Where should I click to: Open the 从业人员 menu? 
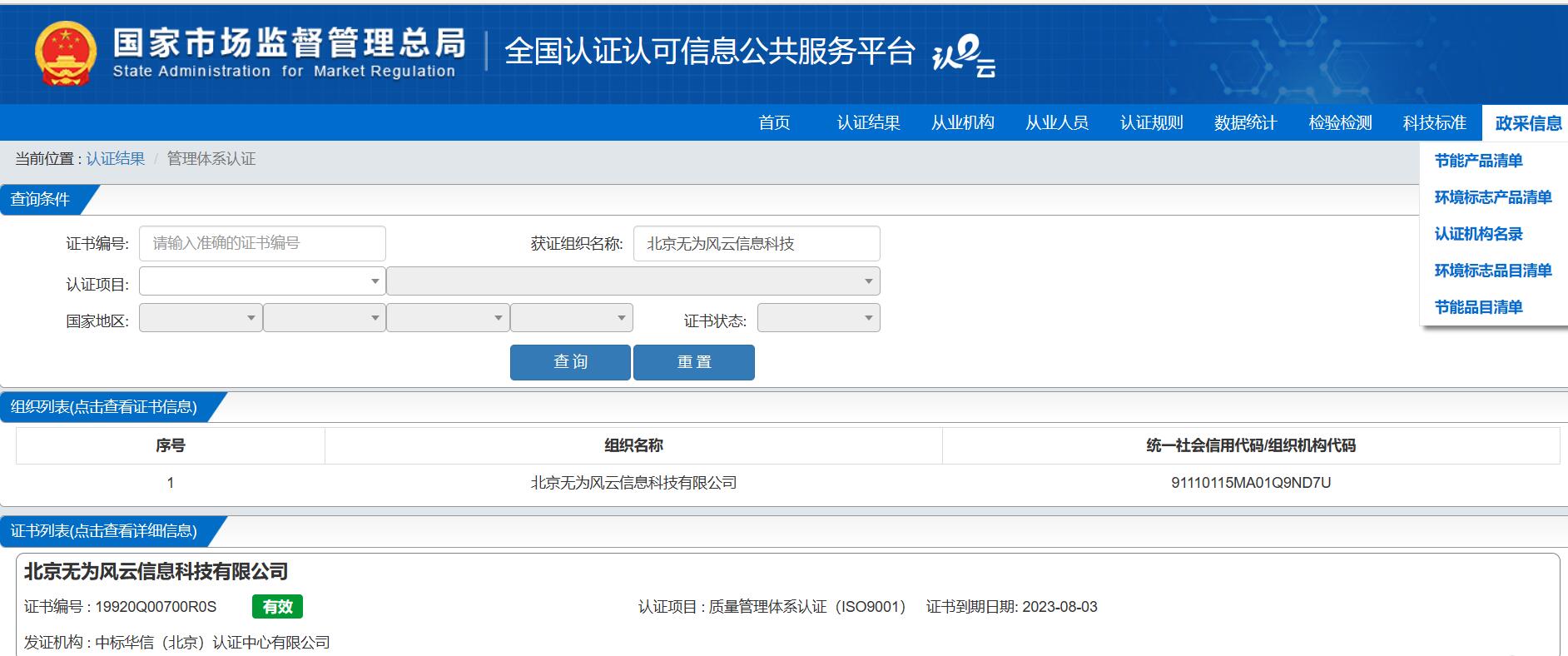click(1057, 122)
